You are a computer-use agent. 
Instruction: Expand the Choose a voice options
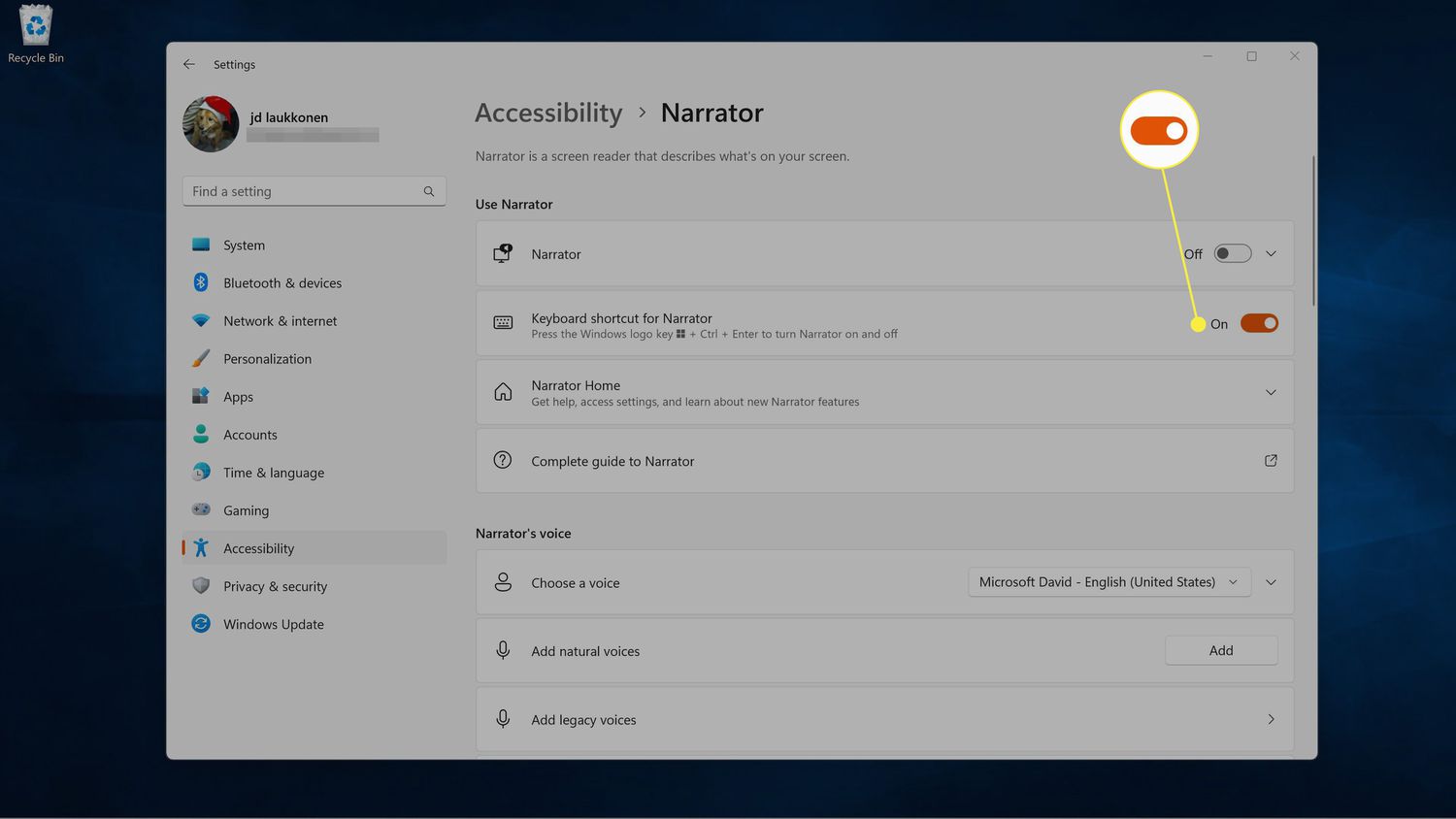pyautogui.click(x=1271, y=582)
